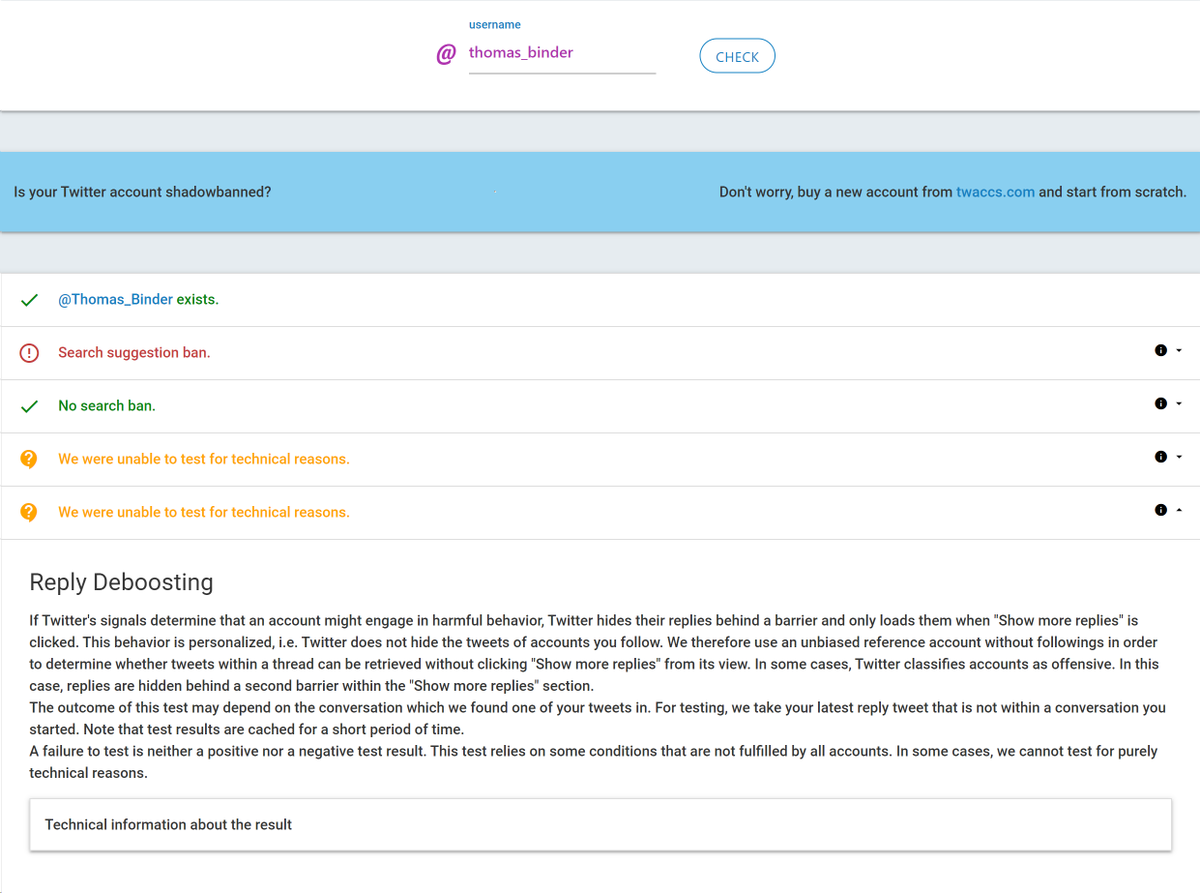Click the Search suggestion ban text
This screenshot has width=1200, height=893.
point(134,352)
